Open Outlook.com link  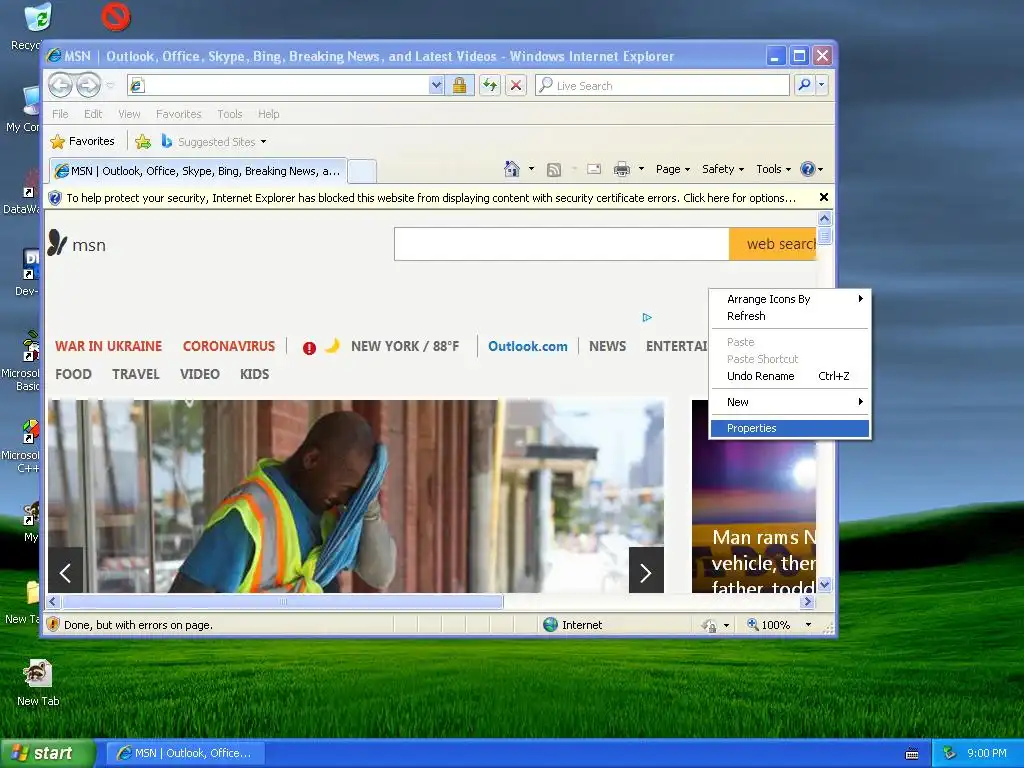[x=528, y=346]
